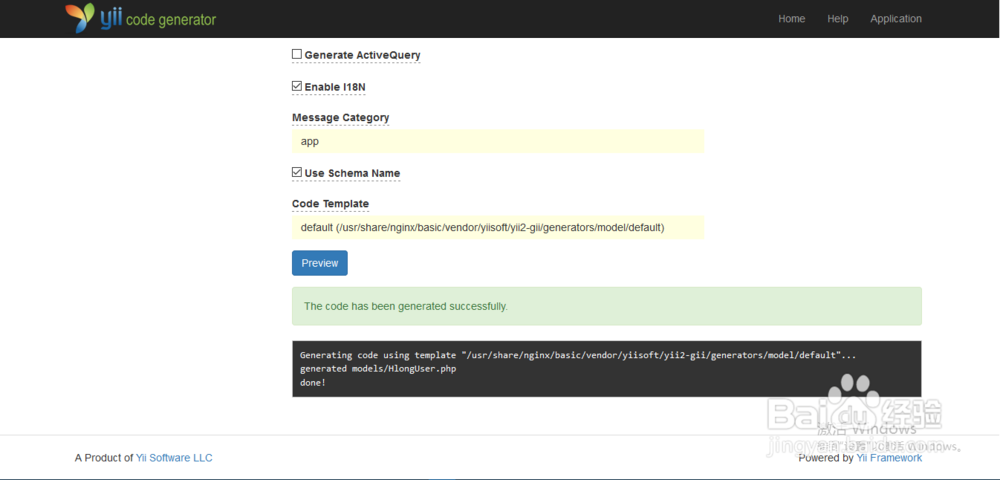
Task: Untick the Use Schema Name checkbox
Action: [297, 172]
